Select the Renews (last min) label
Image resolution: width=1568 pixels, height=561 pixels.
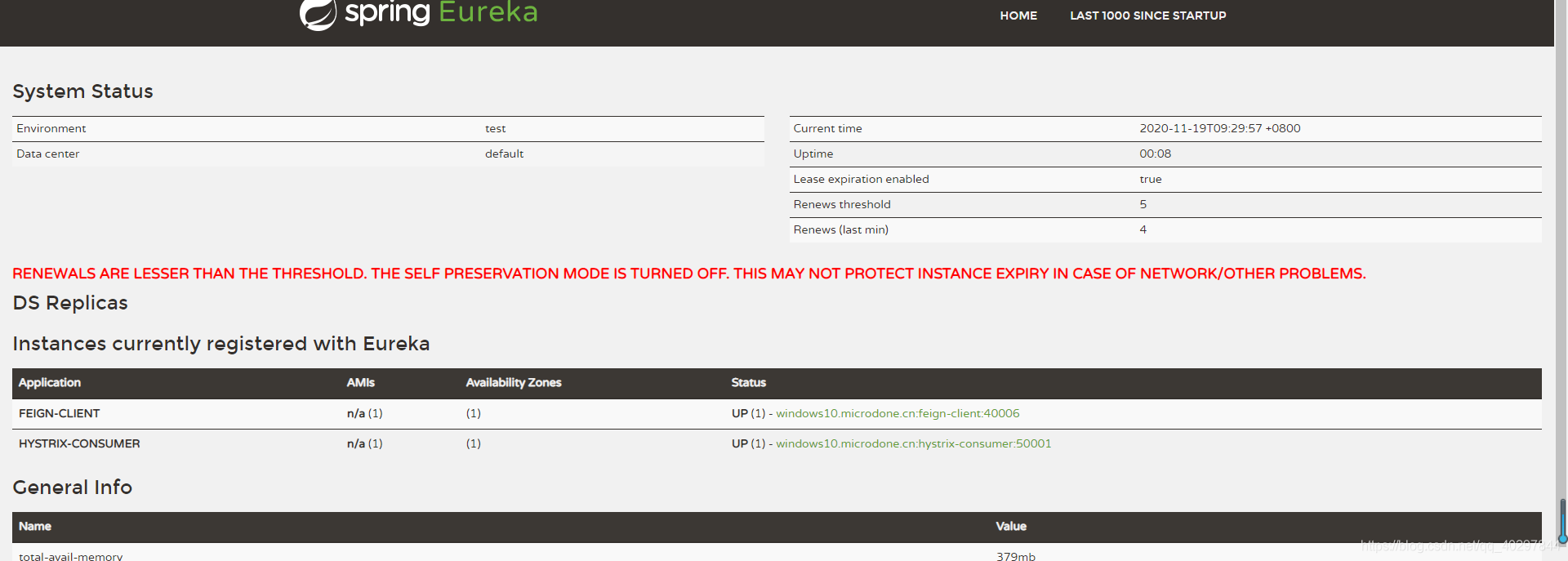(840, 229)
